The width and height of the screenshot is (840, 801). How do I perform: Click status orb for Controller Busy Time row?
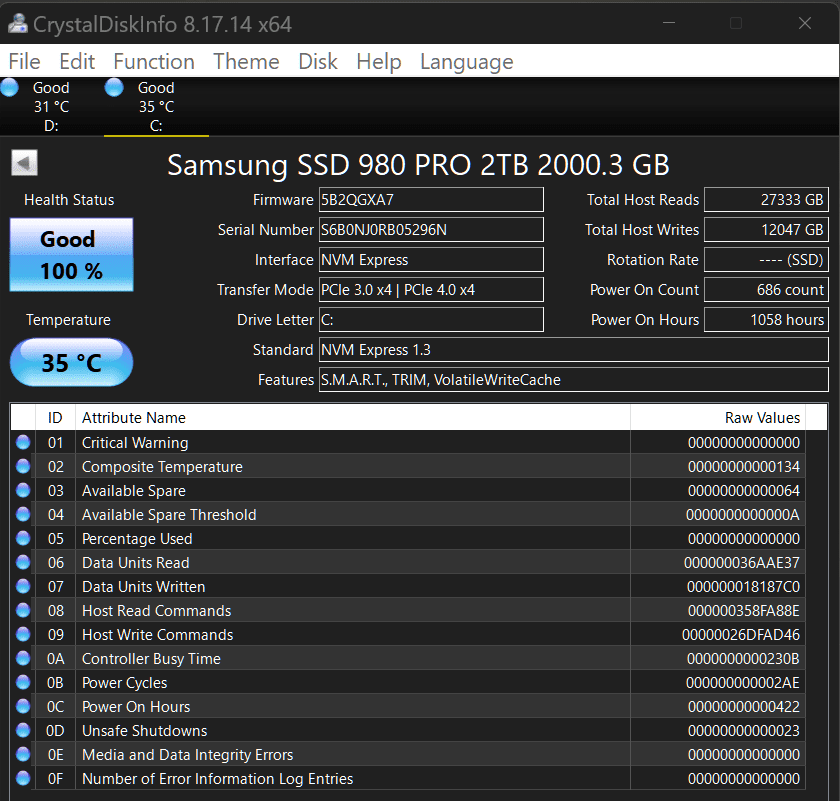click(x=23, y=658)
